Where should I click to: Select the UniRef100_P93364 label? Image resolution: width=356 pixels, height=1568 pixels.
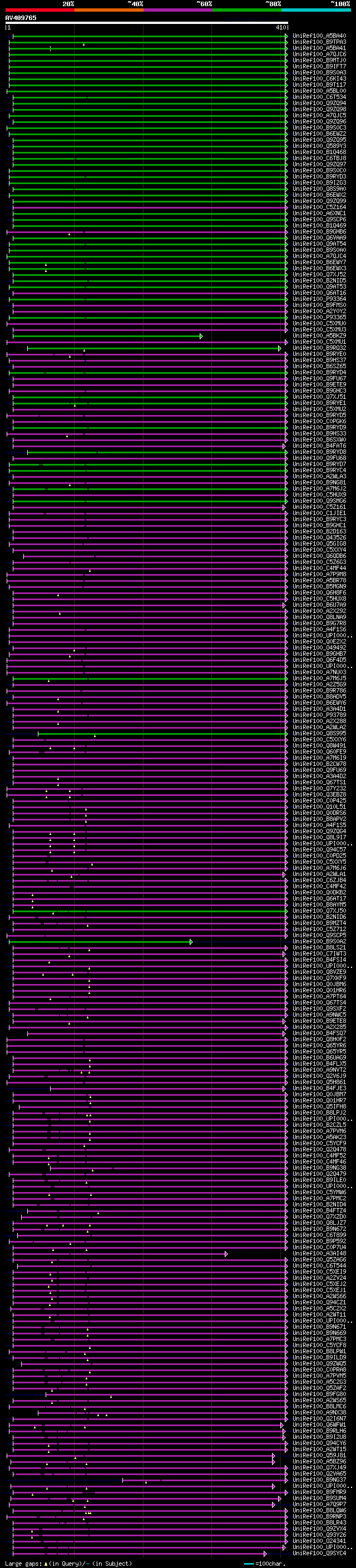[319, 299]
